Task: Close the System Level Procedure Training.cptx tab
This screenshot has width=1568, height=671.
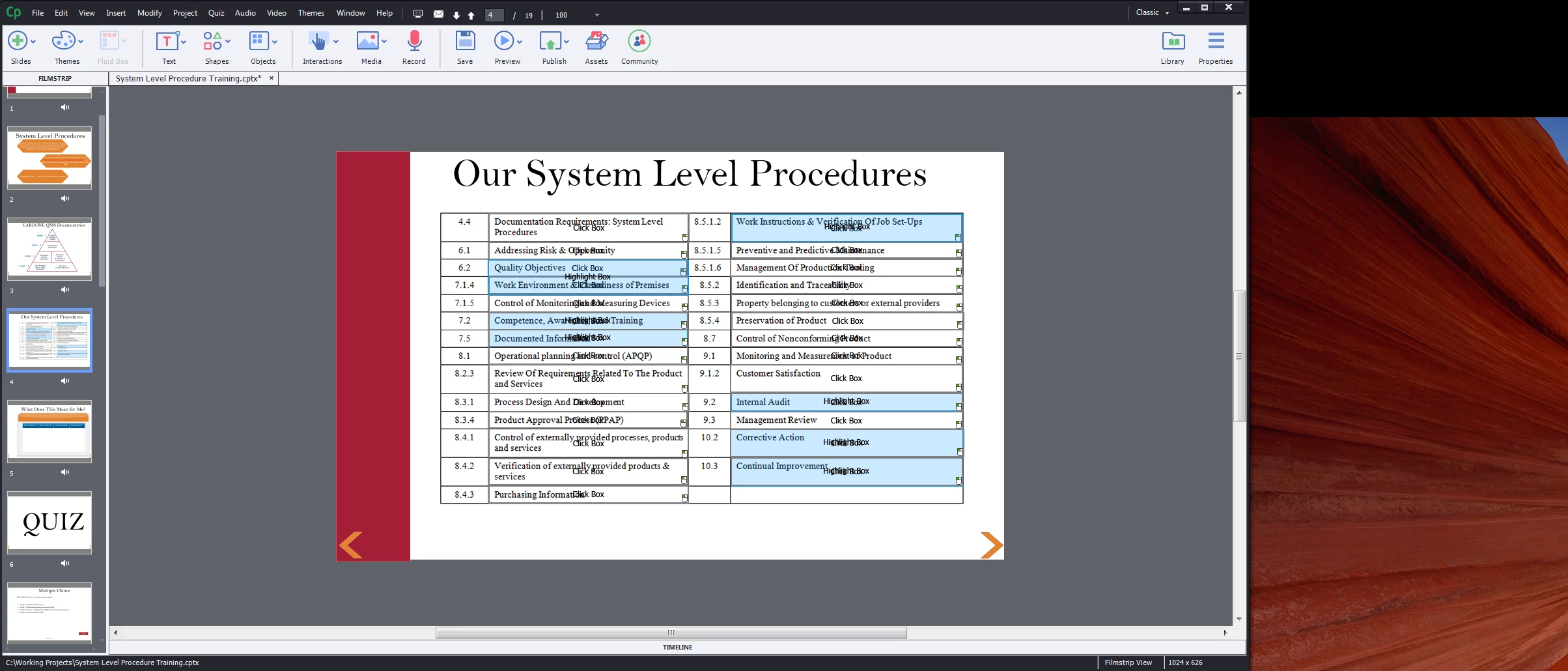Action: click(x=272, y=78)
